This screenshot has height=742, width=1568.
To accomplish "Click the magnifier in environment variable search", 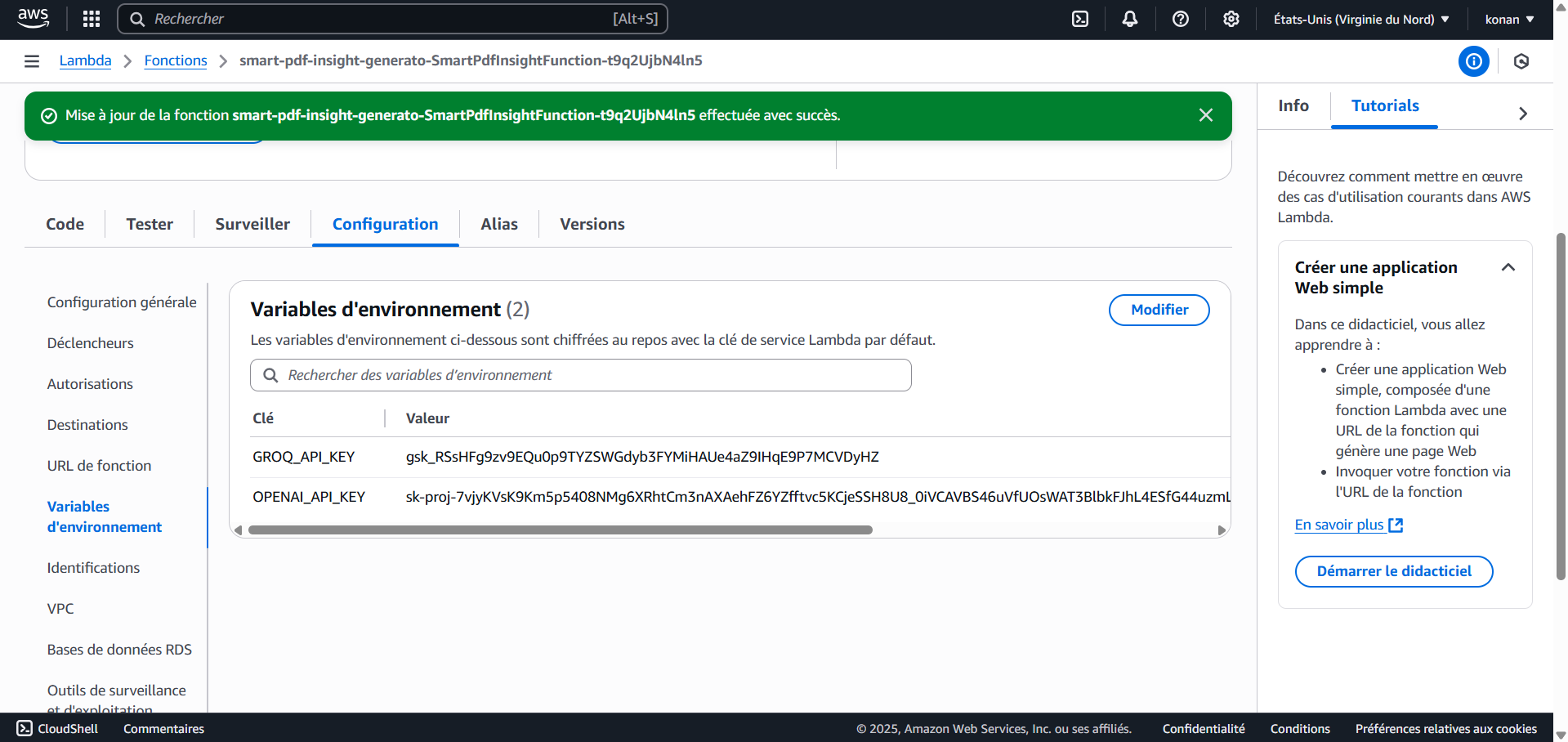I will click(270, 375).
